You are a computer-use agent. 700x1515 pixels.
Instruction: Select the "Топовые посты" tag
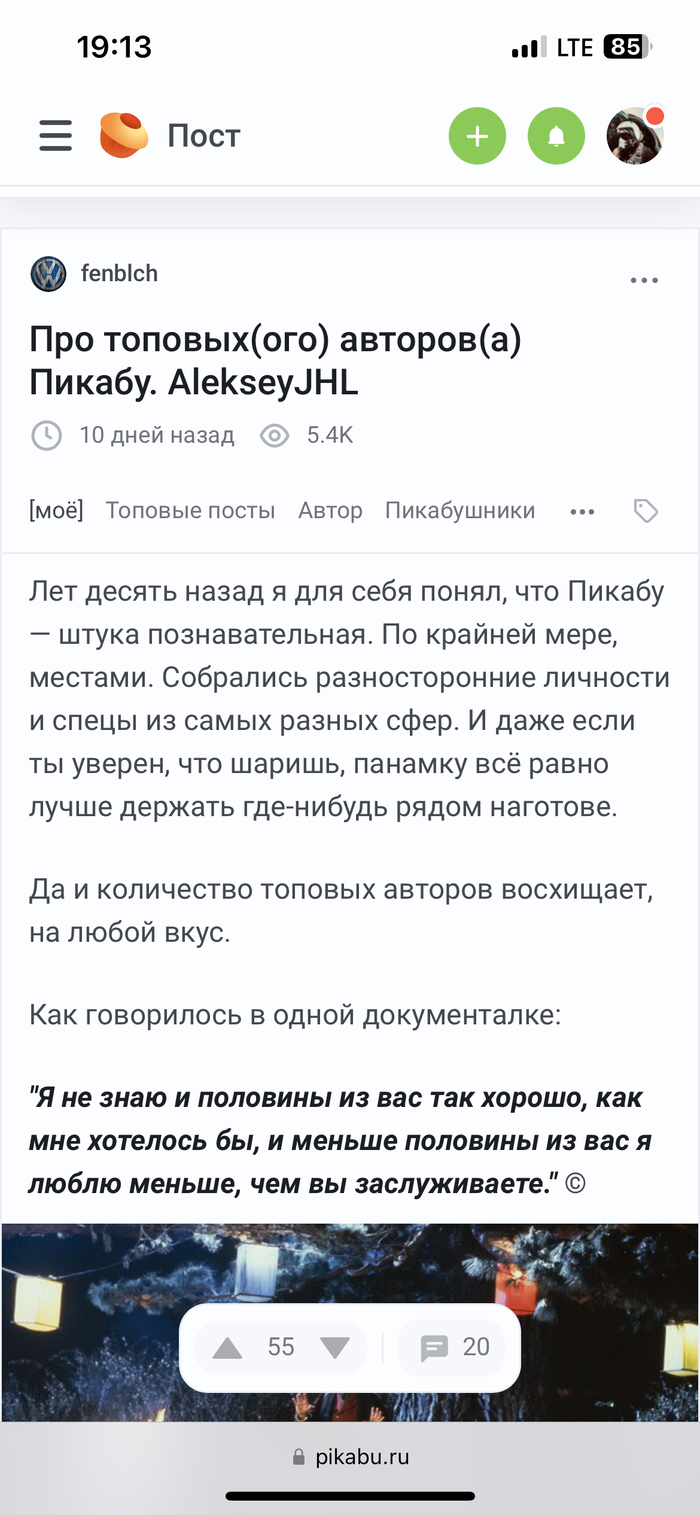(190, 511)
